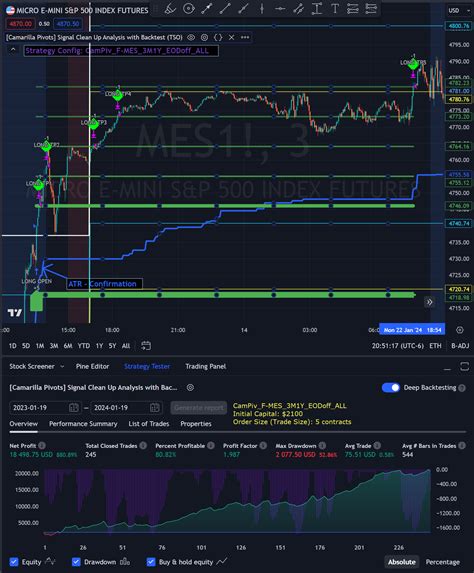Open more options for the indicator legend

click(245, 37)
